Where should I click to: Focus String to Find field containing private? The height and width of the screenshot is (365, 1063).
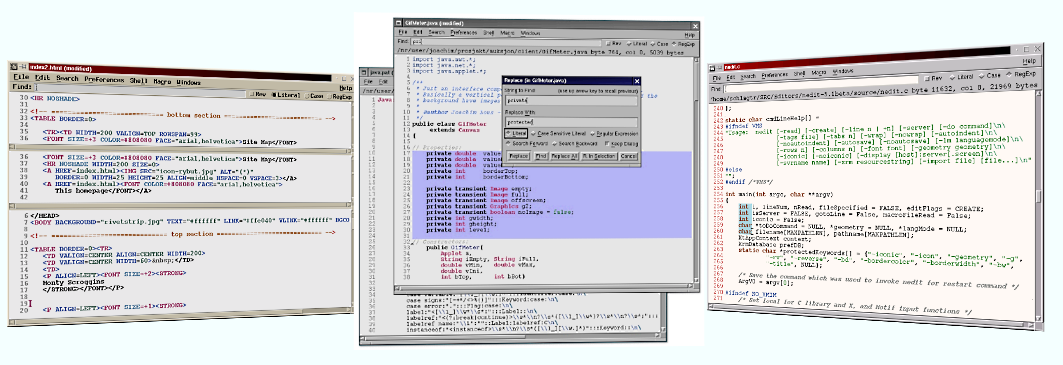pyautogui.click(x=571, y=100)
